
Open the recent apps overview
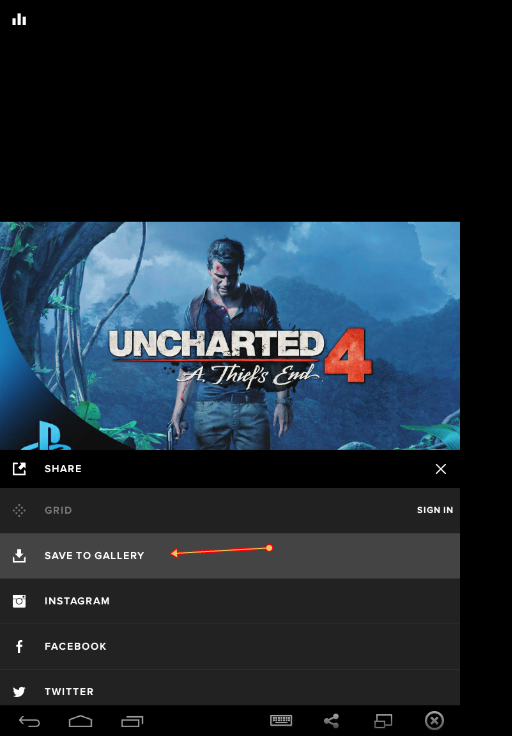tap(132, 721)
